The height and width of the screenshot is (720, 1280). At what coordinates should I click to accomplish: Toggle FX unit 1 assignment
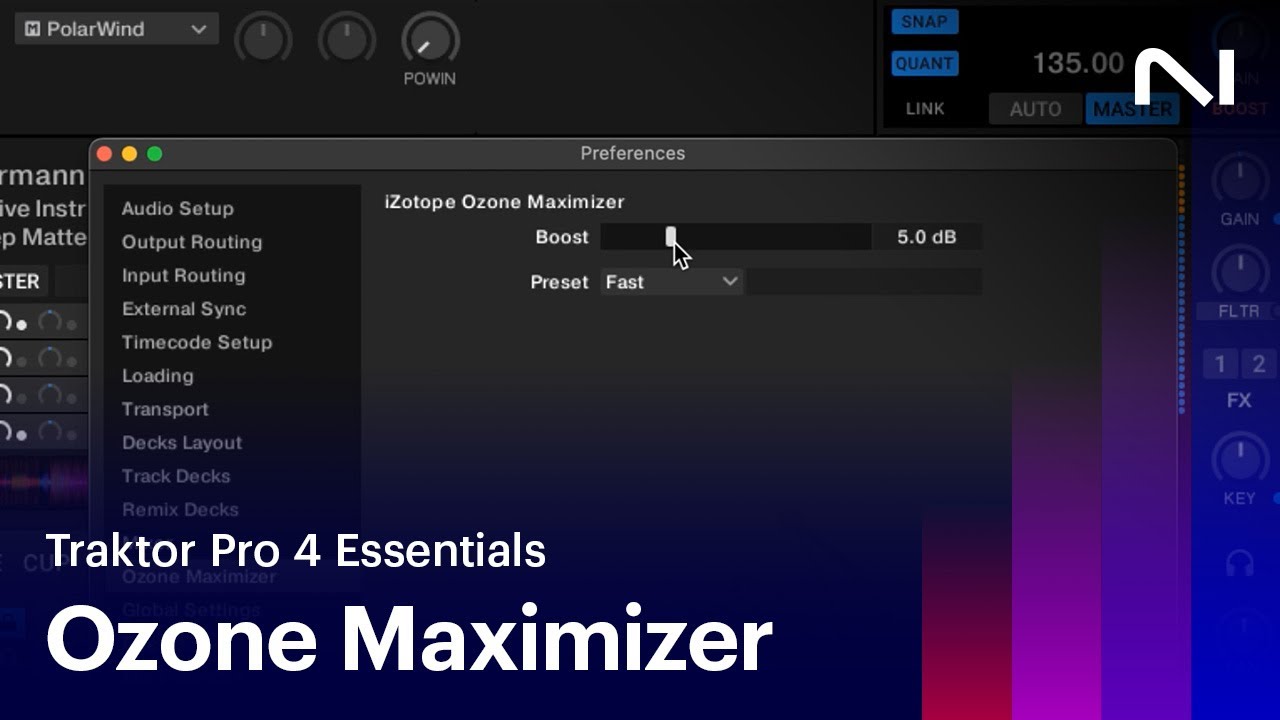[x=1220, y=364]
